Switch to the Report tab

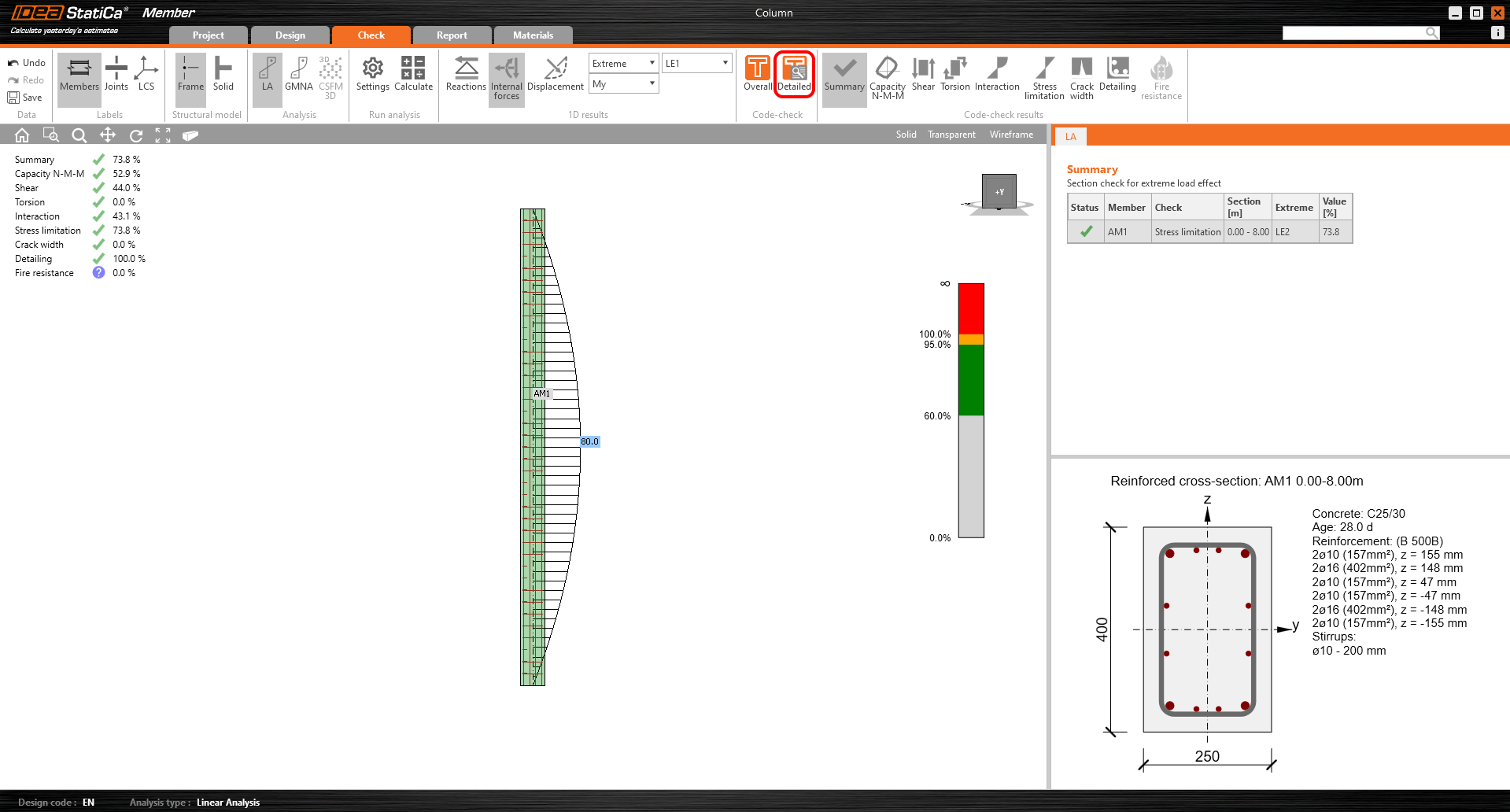coord(452,35)
